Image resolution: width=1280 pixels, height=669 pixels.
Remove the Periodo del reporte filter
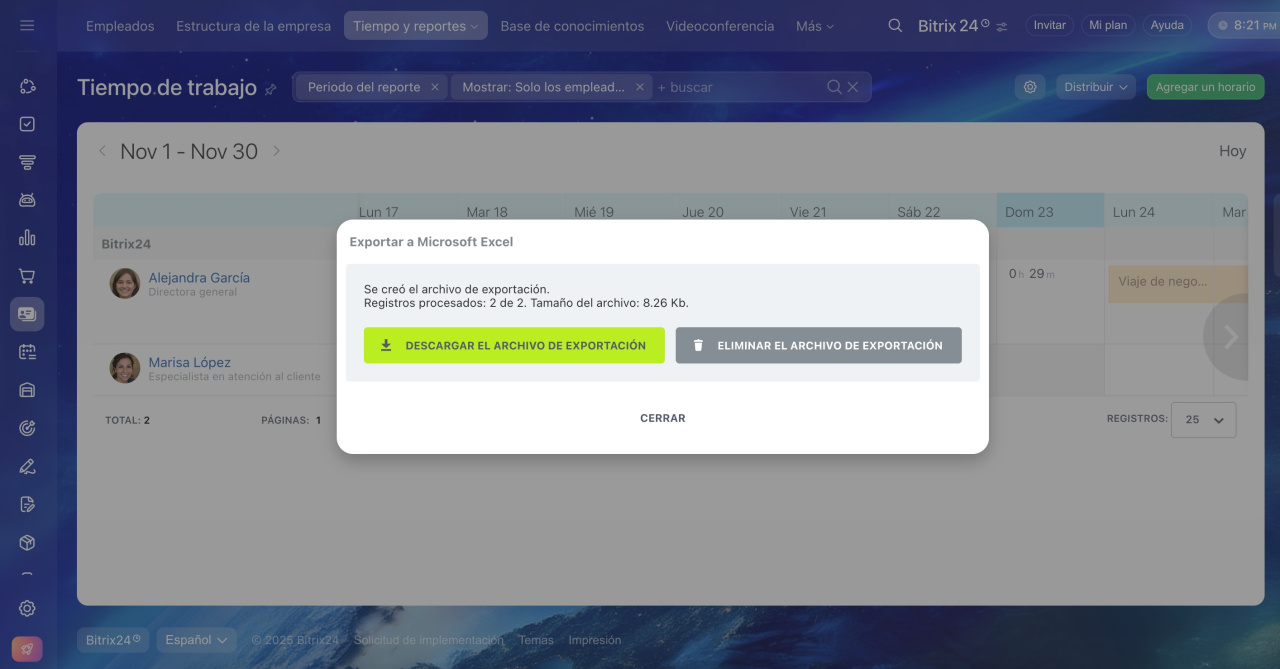click(x=434, y=87)
